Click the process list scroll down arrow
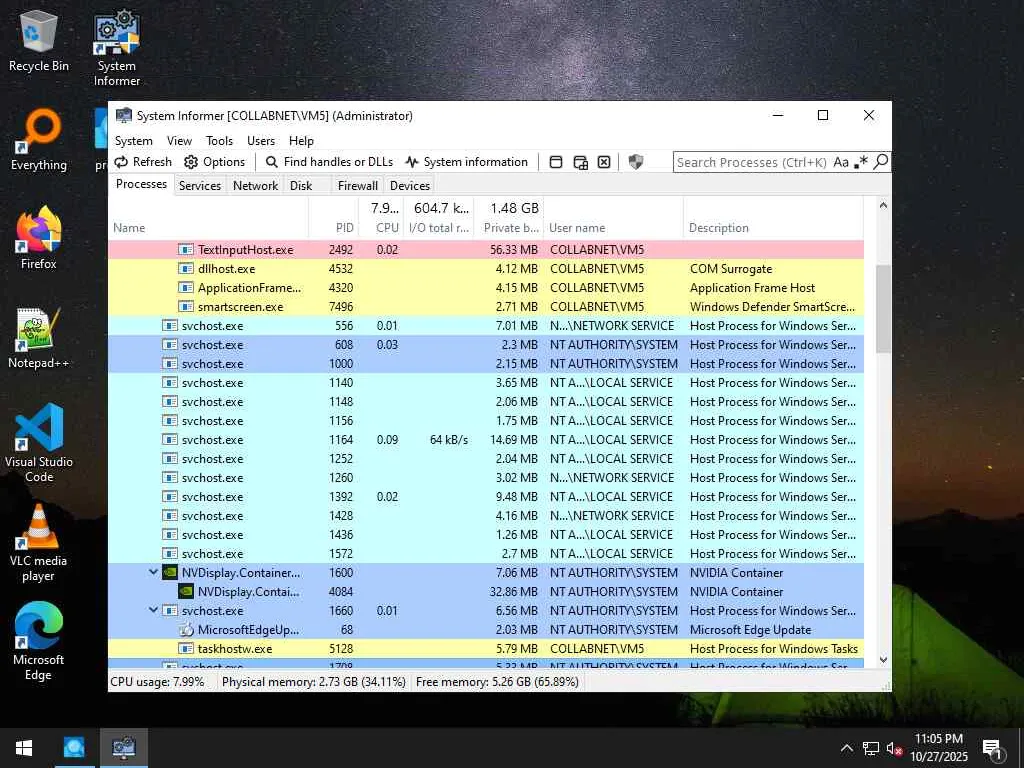 pos(883,660)
